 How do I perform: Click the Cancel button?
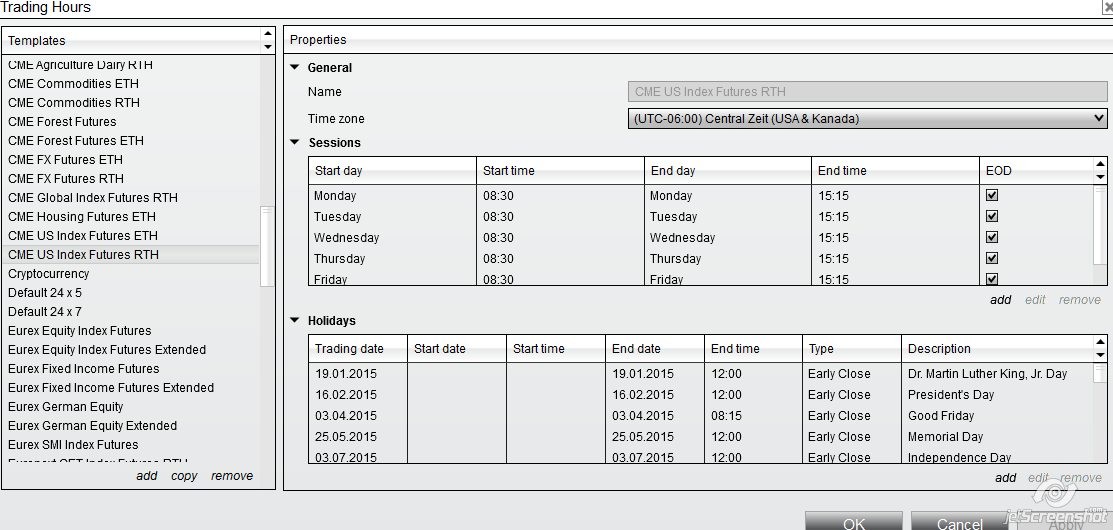click(x=960, y=521)
